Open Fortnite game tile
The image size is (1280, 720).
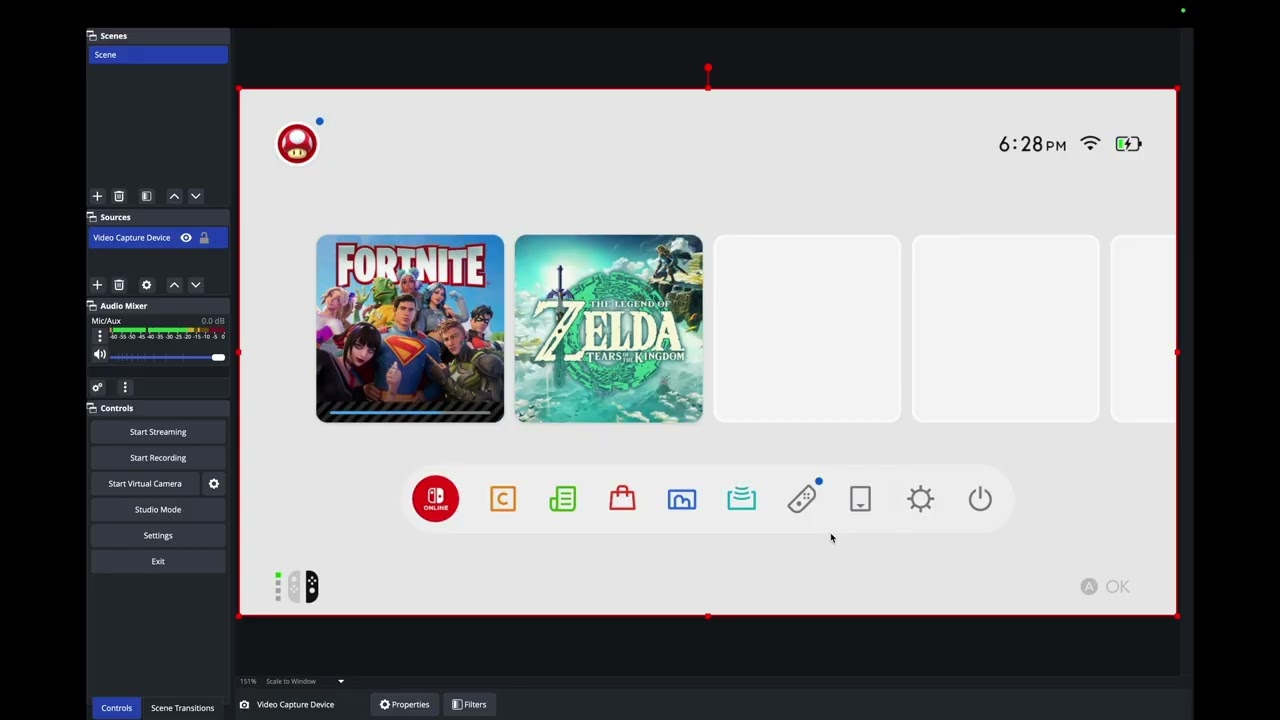tap(410, 329)
